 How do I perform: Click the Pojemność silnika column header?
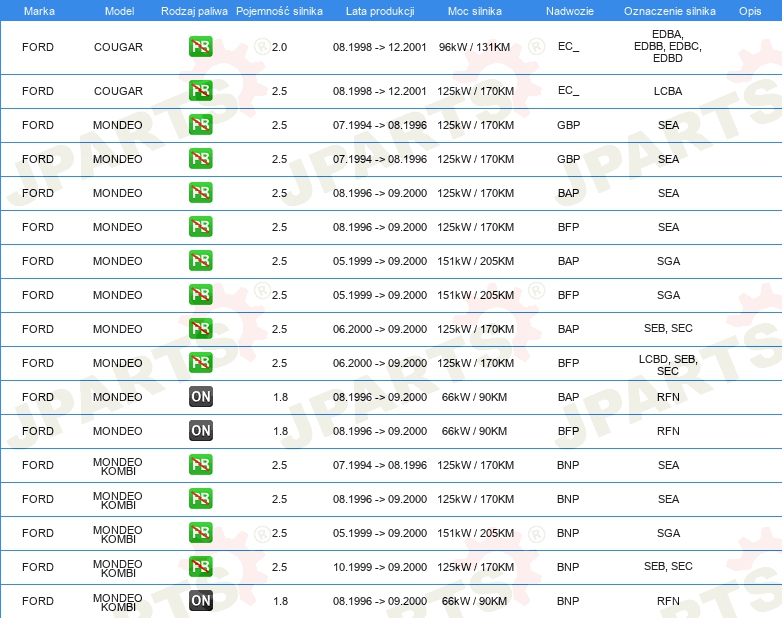(x=279, y=11)
